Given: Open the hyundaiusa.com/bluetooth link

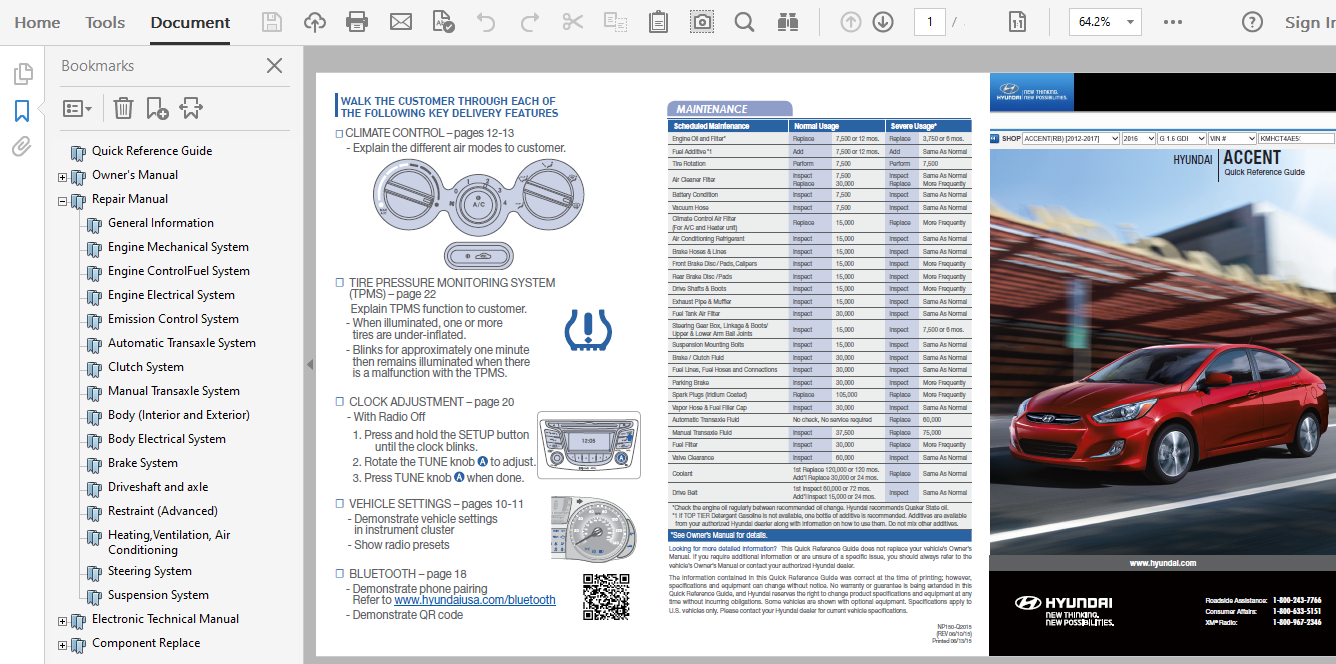Looking at the screenshot, I should pos(474,600).
